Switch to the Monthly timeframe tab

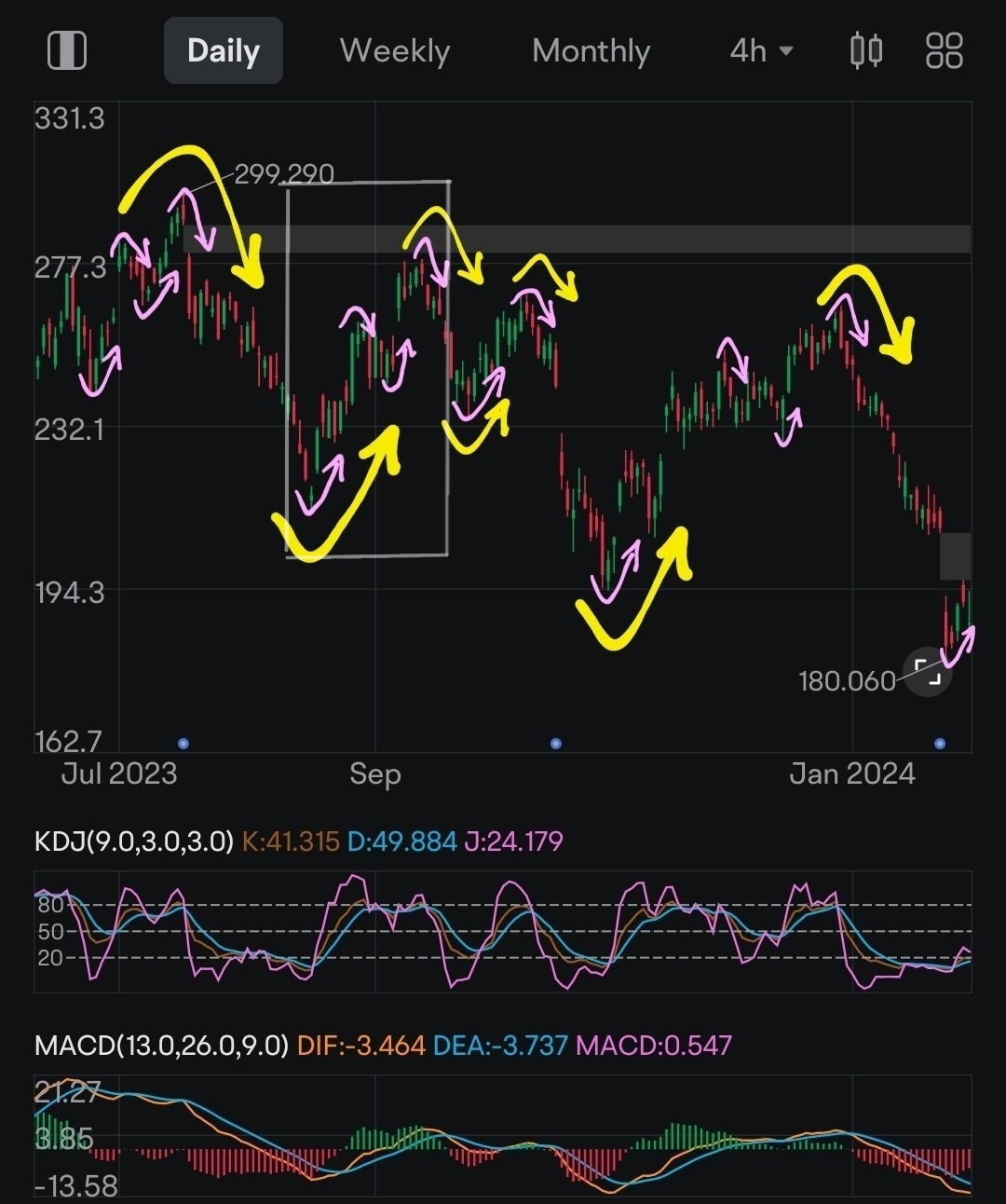[591, 50]
